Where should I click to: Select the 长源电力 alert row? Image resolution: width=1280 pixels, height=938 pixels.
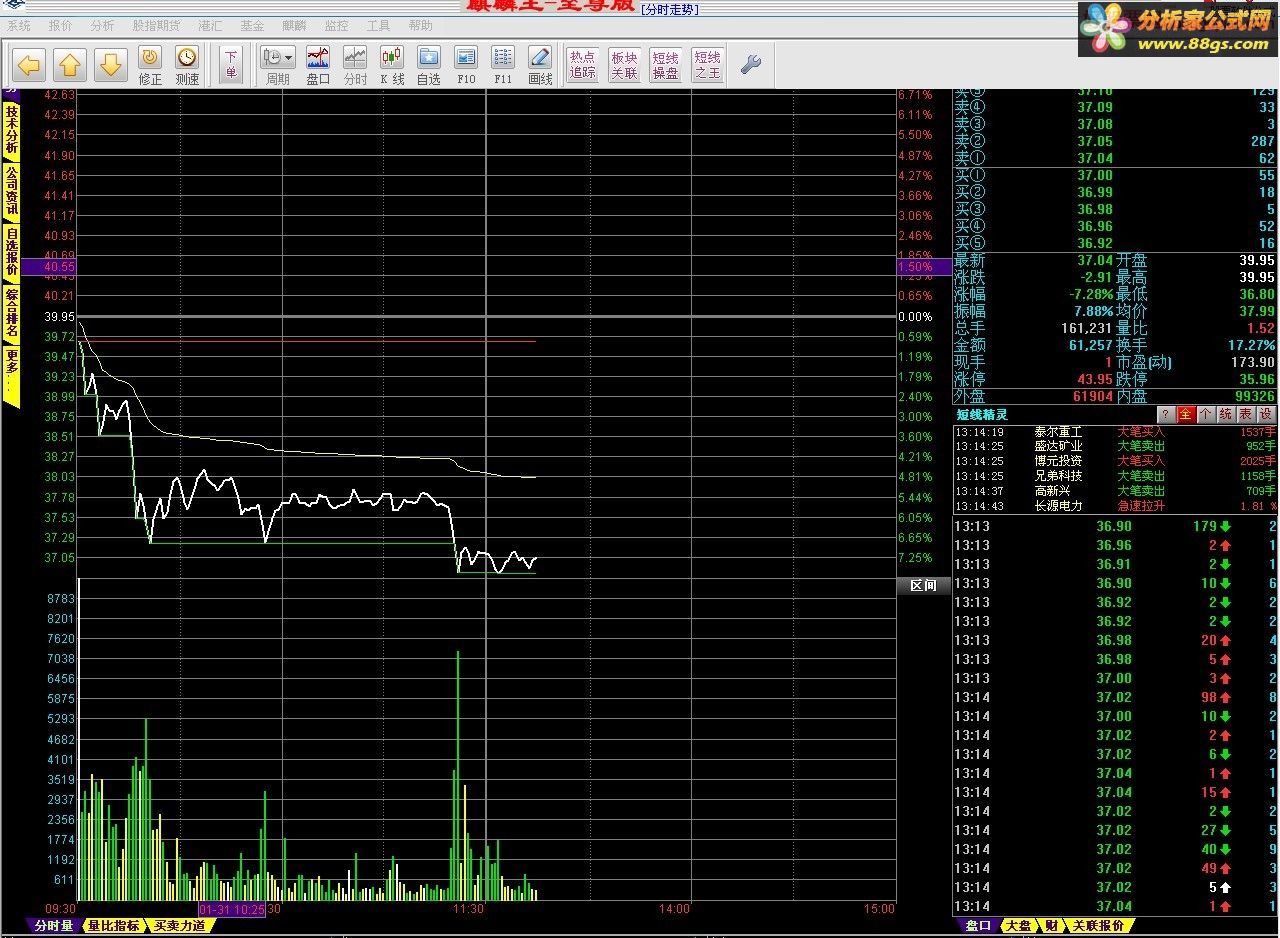(x=1115, y=507)
